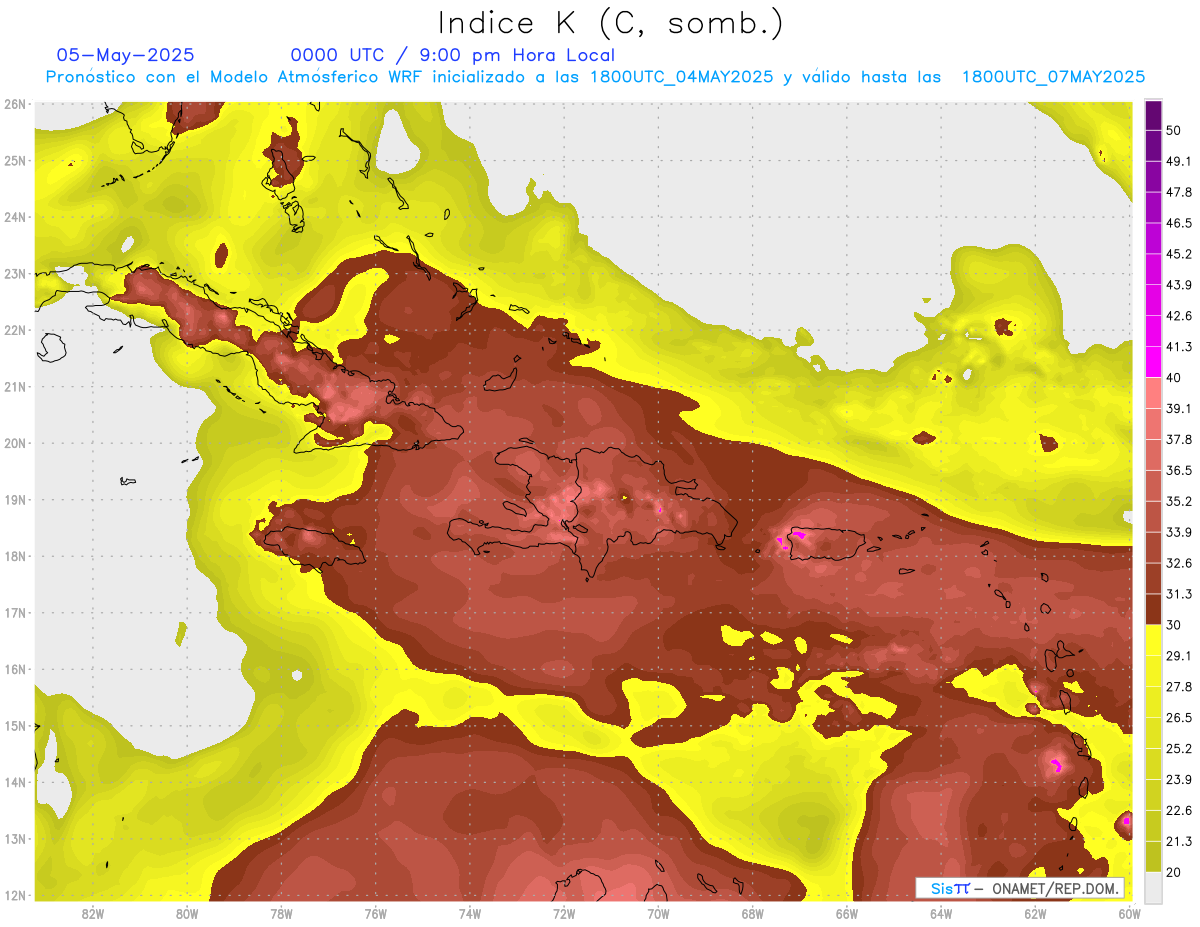This screenshot has width=1200, height=927.
Task: Click the '31.3' colorbar value
Action: pyautogui.click(x=1179, y=594)
